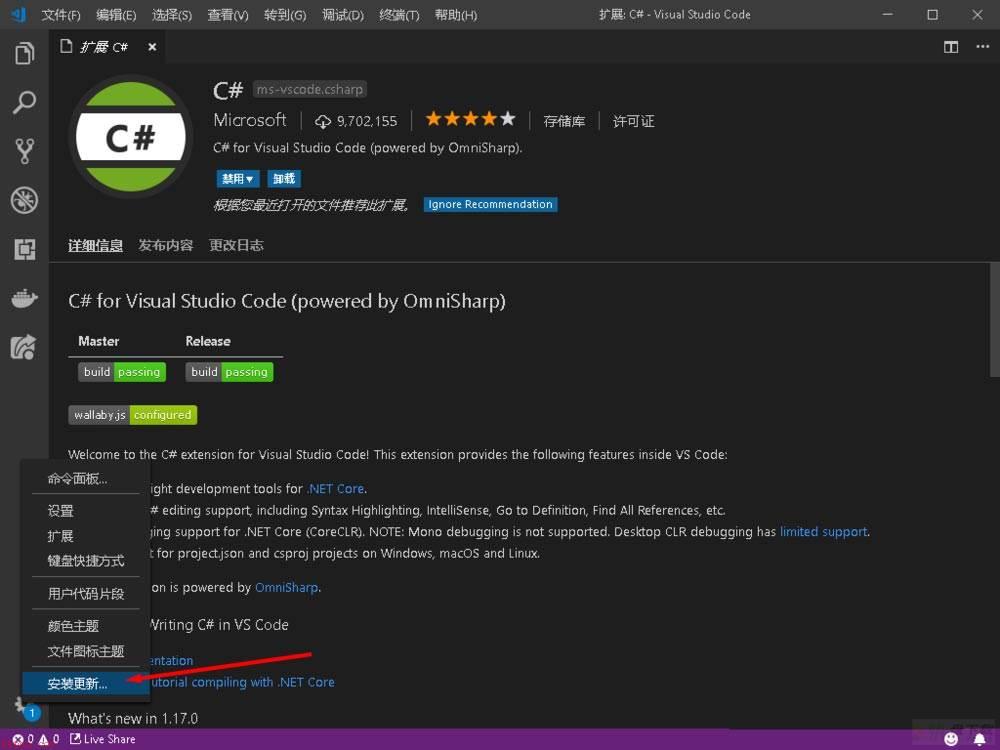Open the 帮助(H) menu
The image size is (1000, 750).
pos(455,15)
